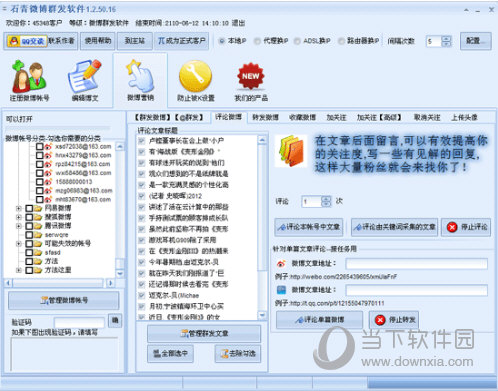Click the 评论 count spinner arrows
Image resolution: width=498 pixels, height=391 pixels.
[x=326, y=201]
